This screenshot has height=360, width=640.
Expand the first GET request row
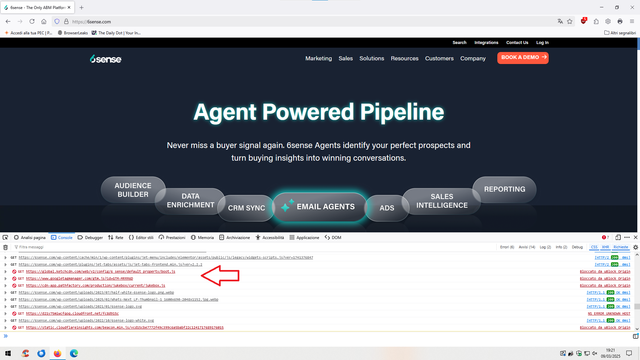pyautogui.click(x=5, y=258)
